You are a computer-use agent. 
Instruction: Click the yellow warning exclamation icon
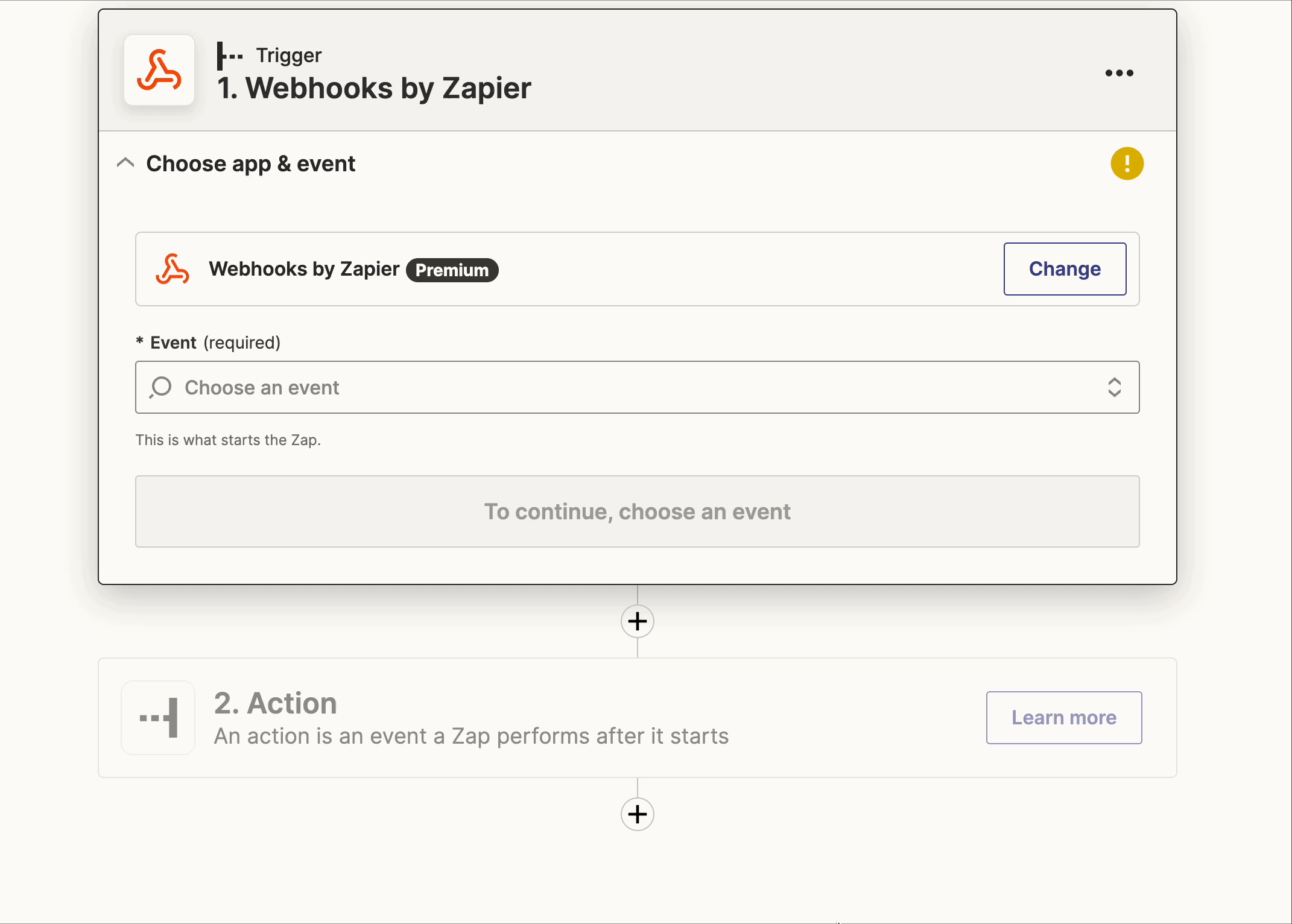pyautogui.click(x=1127, y=163)
